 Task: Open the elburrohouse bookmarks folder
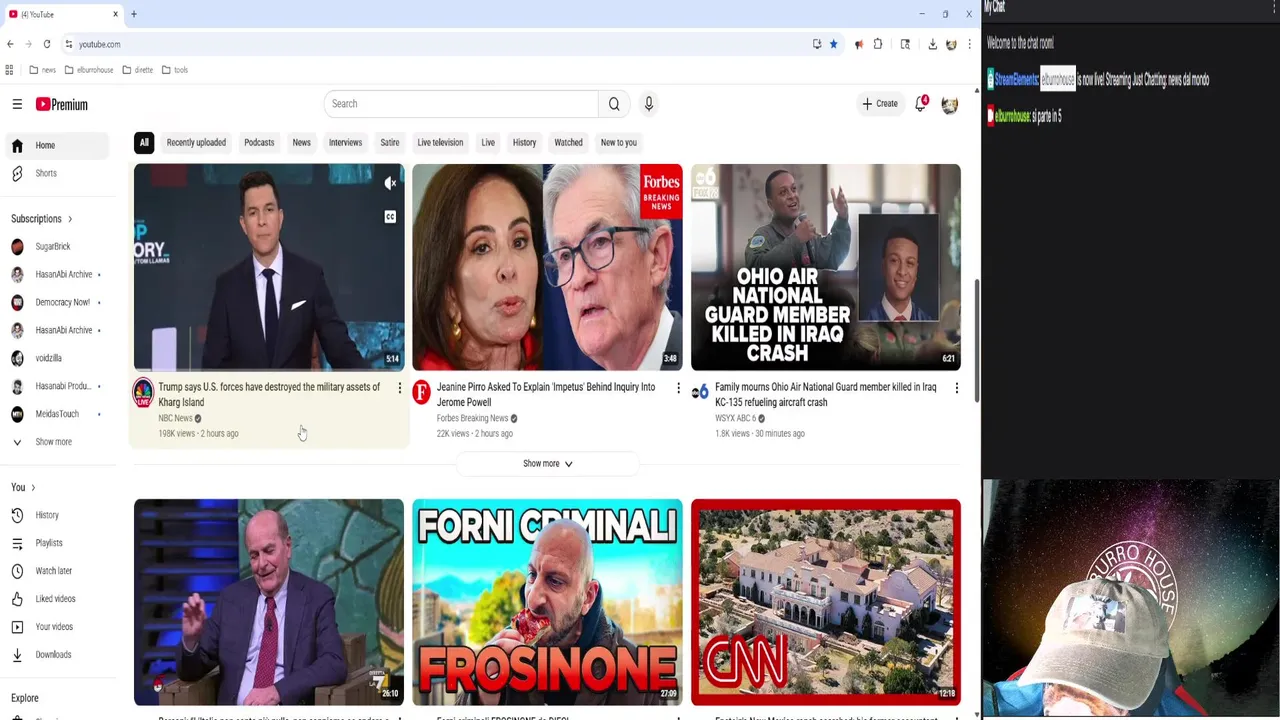(89, 70)
